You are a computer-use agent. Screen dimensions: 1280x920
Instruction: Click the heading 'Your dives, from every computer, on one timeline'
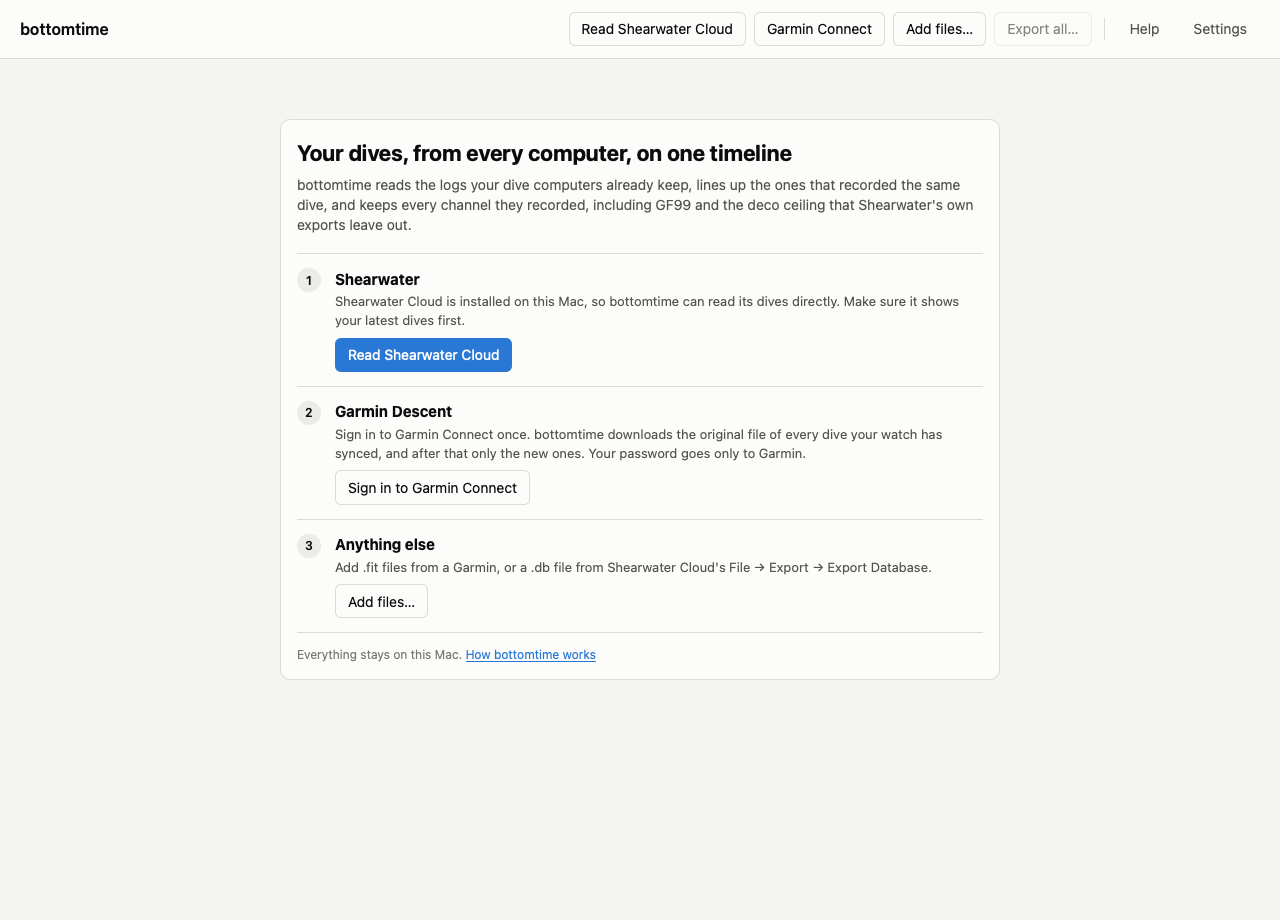tap(544, 153)
